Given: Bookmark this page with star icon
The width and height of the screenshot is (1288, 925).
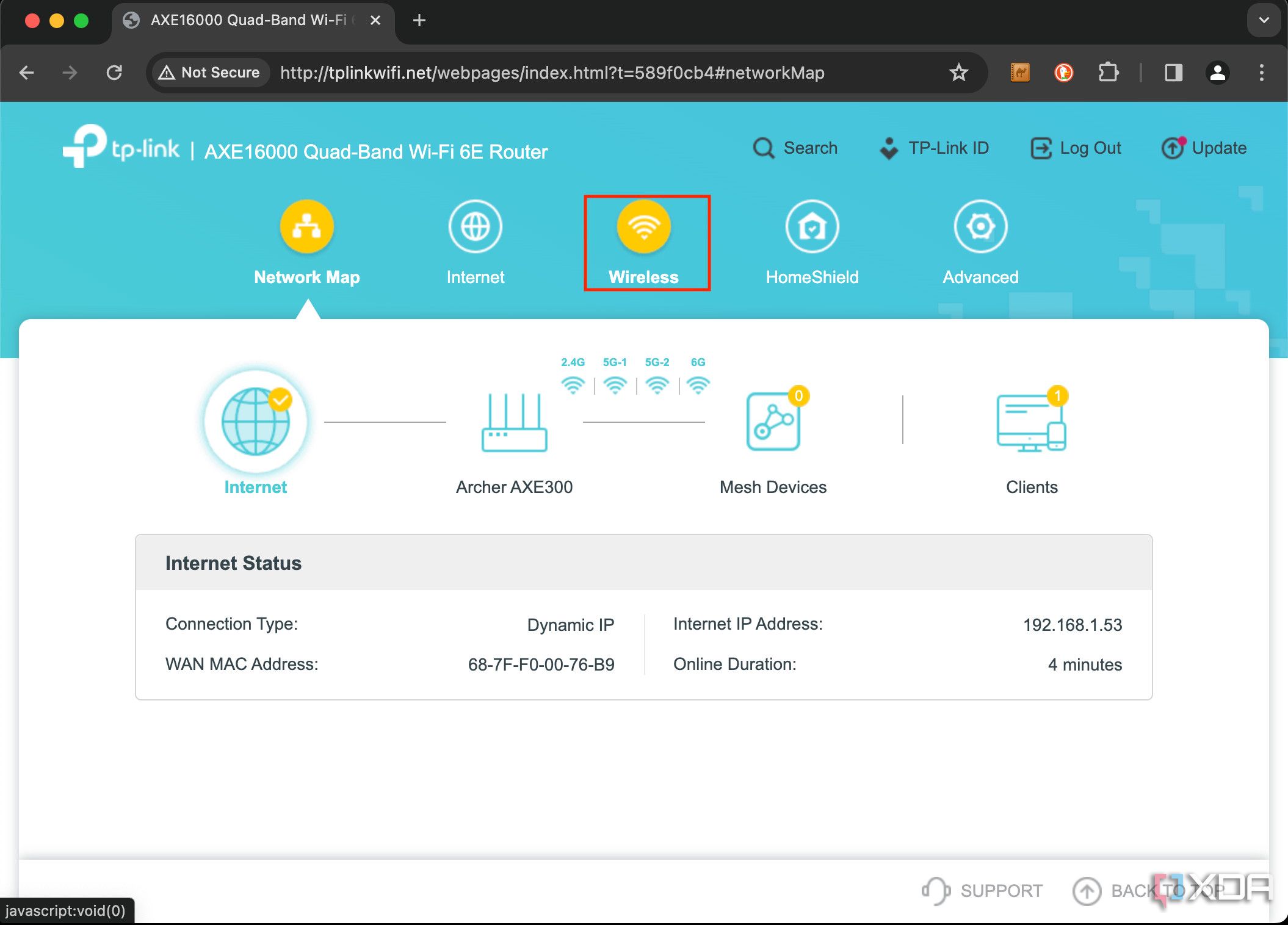Looking at the screenshot, I should [959, 73].
